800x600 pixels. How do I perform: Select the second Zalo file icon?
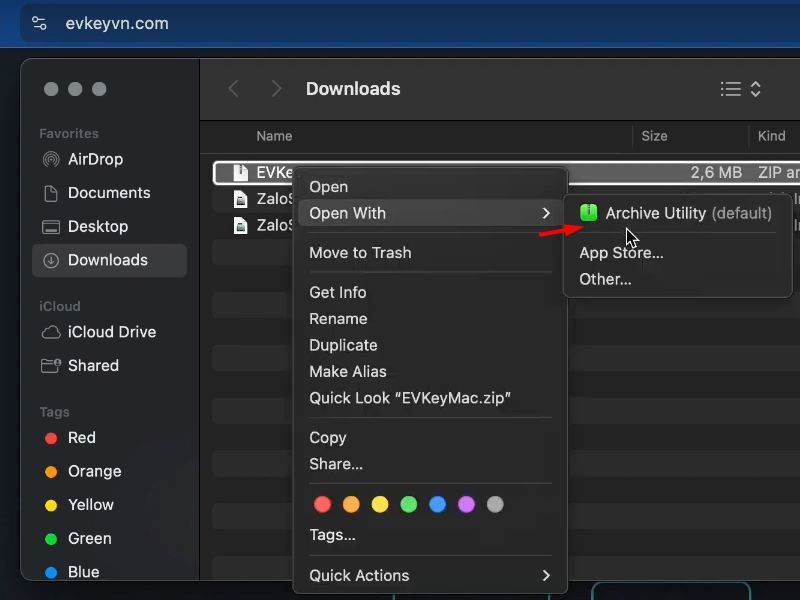(240, 225)
